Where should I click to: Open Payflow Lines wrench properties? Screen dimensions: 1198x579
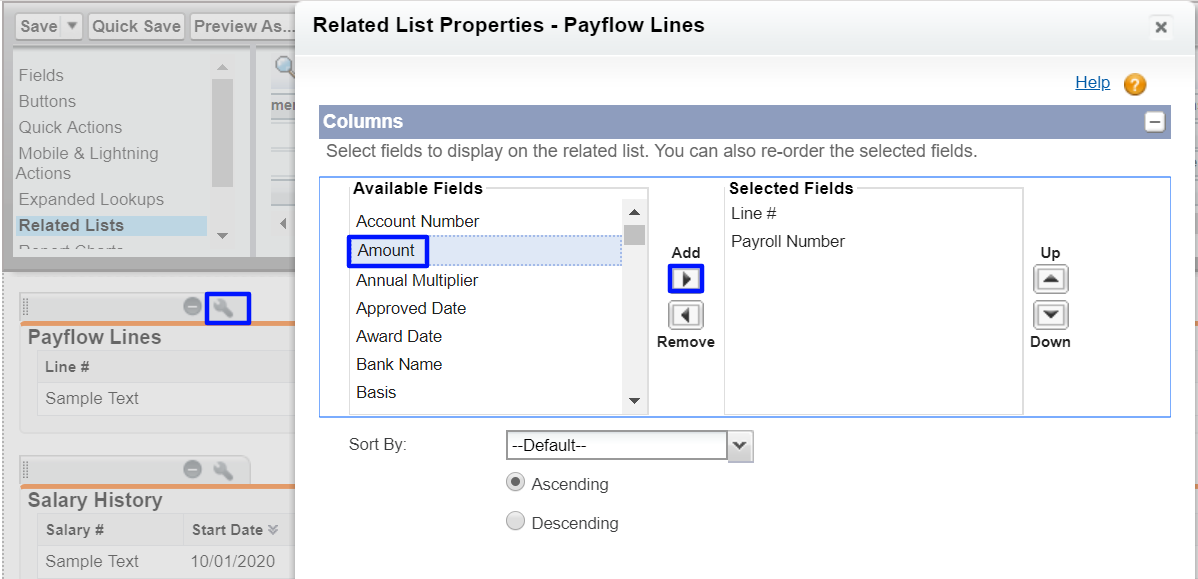pyautogui.click(x=224, y=308)
